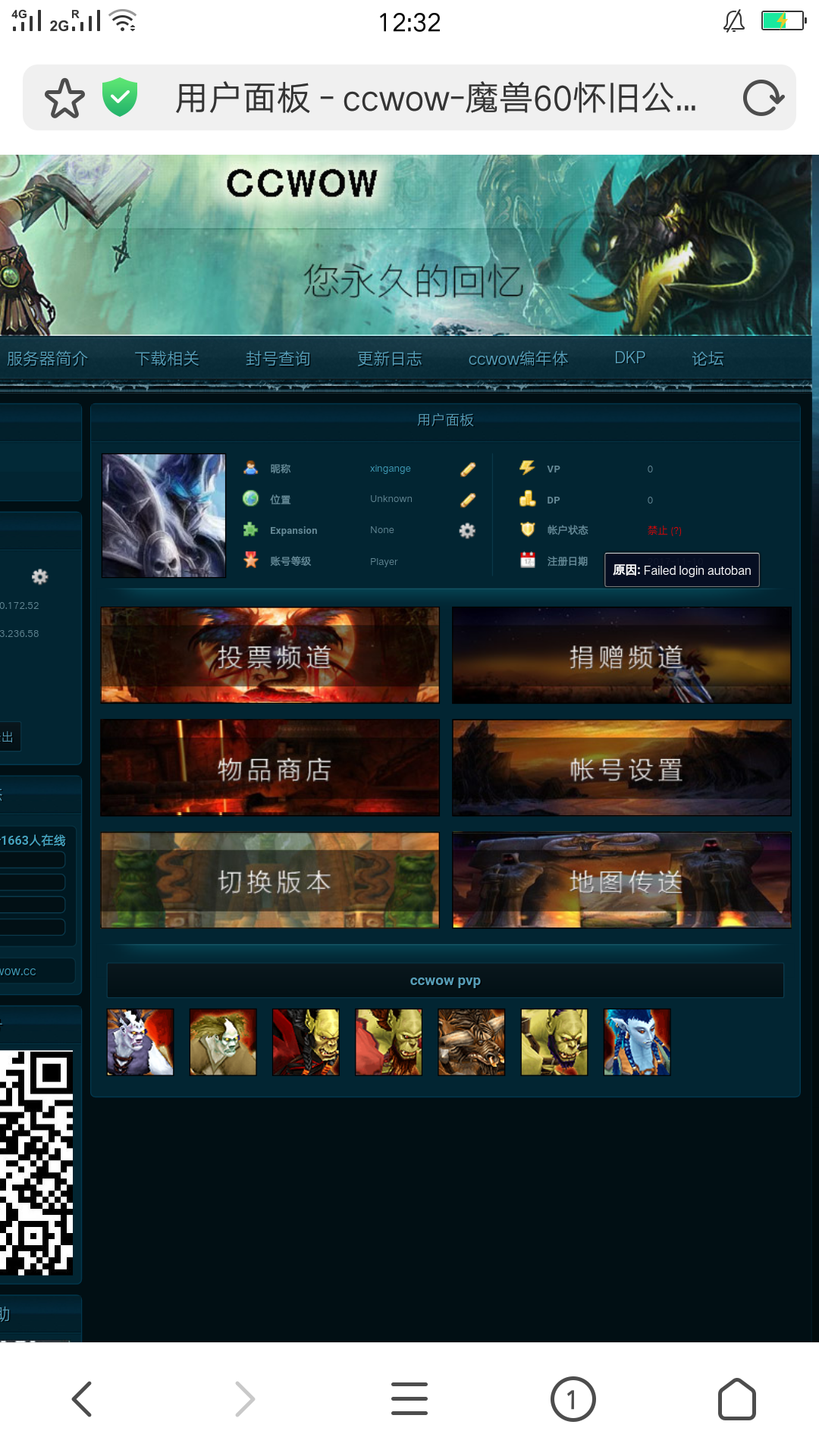This screenshot has width=819, height=1456.
Task: Open the tab switcher showing 1
Action: tap(573, 1399)
